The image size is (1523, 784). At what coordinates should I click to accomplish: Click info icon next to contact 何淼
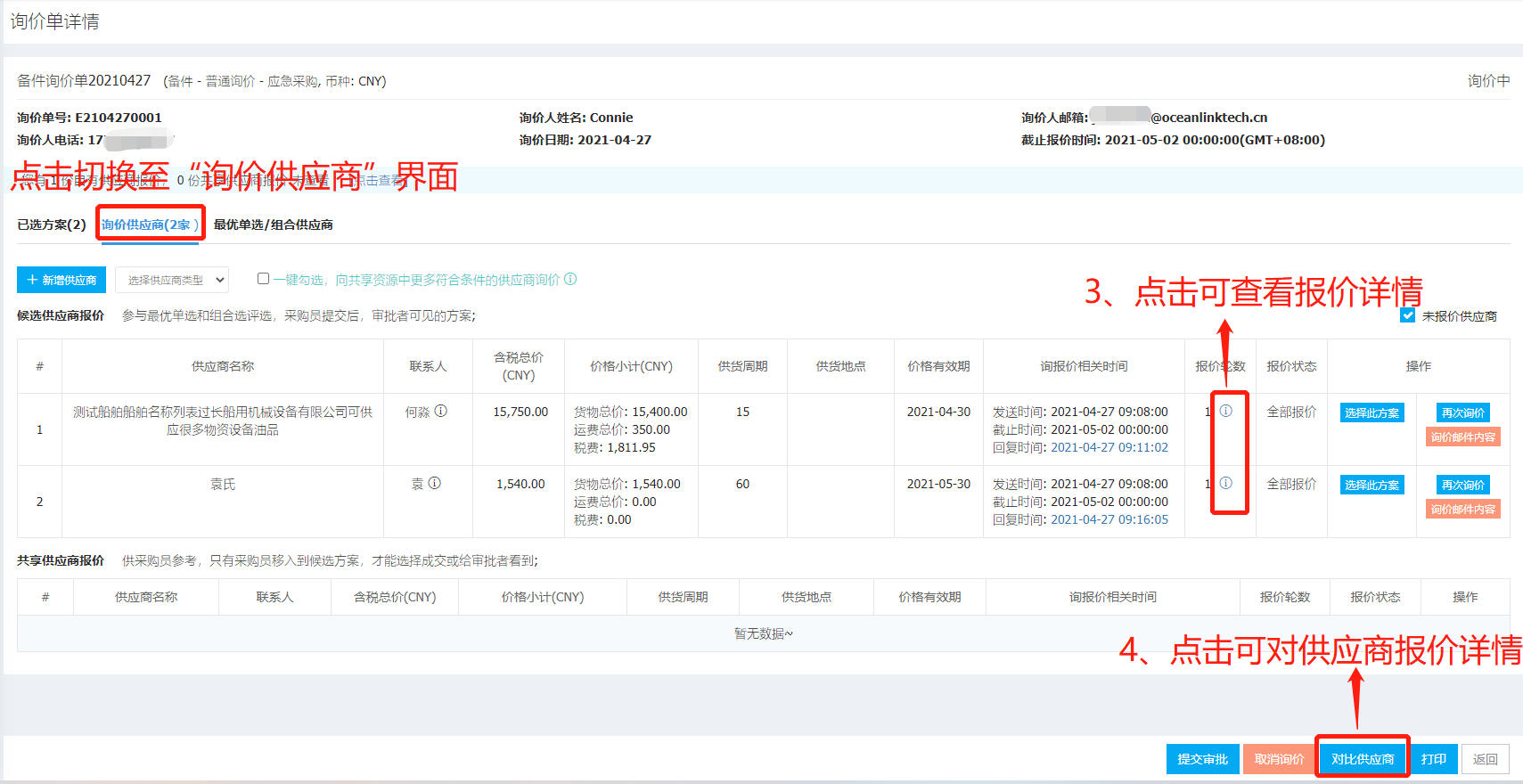point(441,412)
